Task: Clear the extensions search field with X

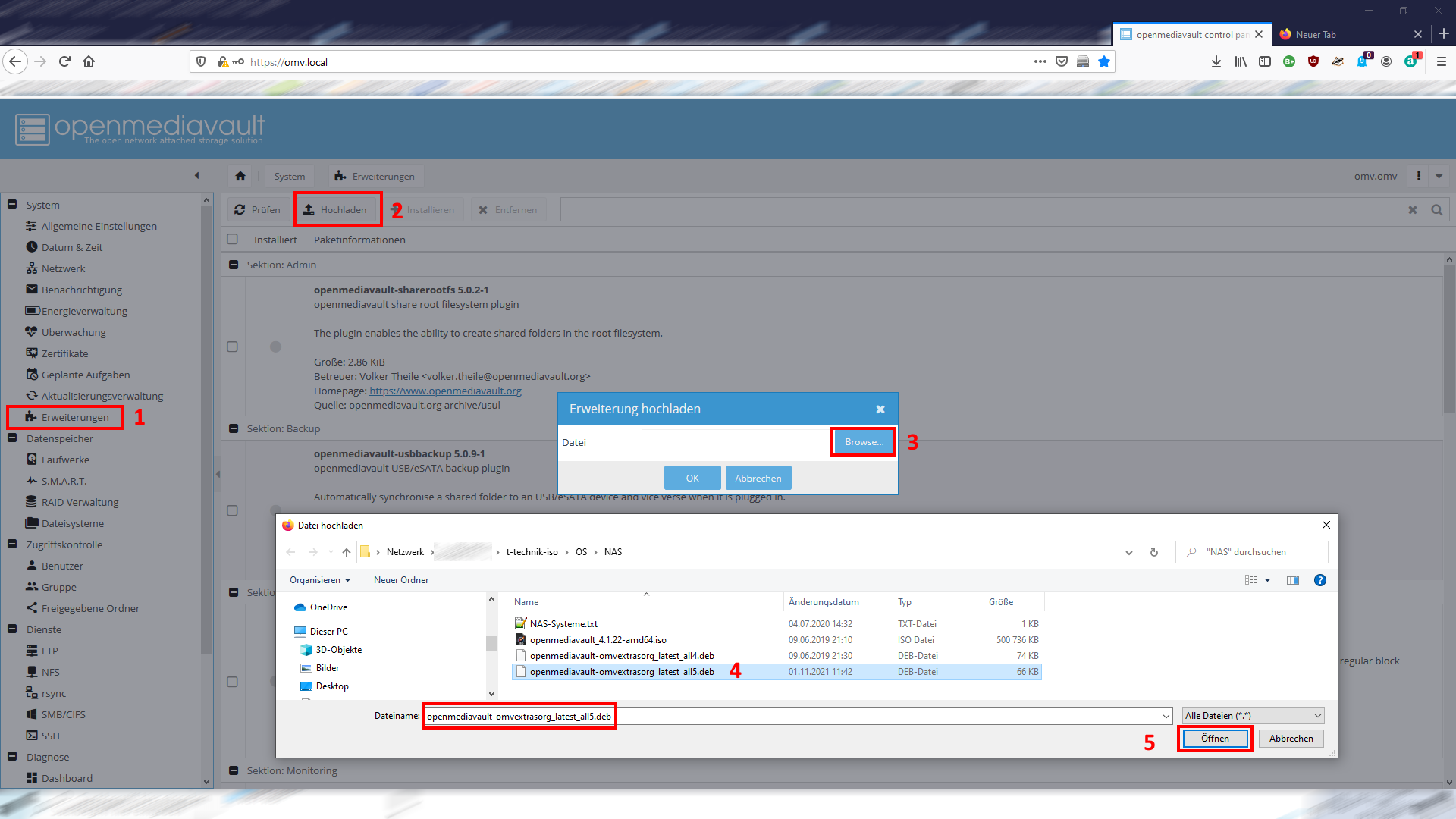Action: [1413, 210]
